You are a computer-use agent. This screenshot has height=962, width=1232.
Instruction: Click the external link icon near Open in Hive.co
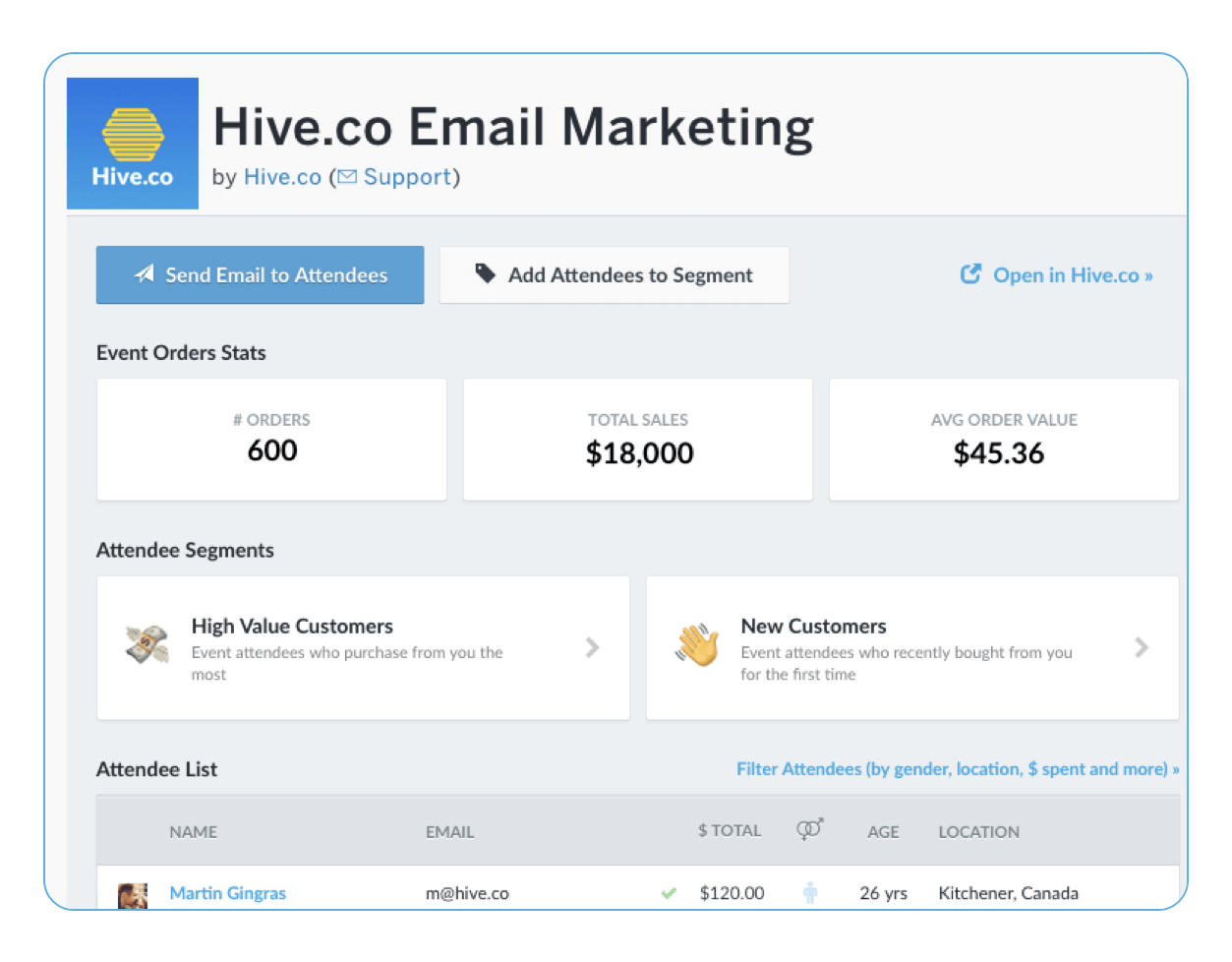pyautogui.click(x=970, y=274)
